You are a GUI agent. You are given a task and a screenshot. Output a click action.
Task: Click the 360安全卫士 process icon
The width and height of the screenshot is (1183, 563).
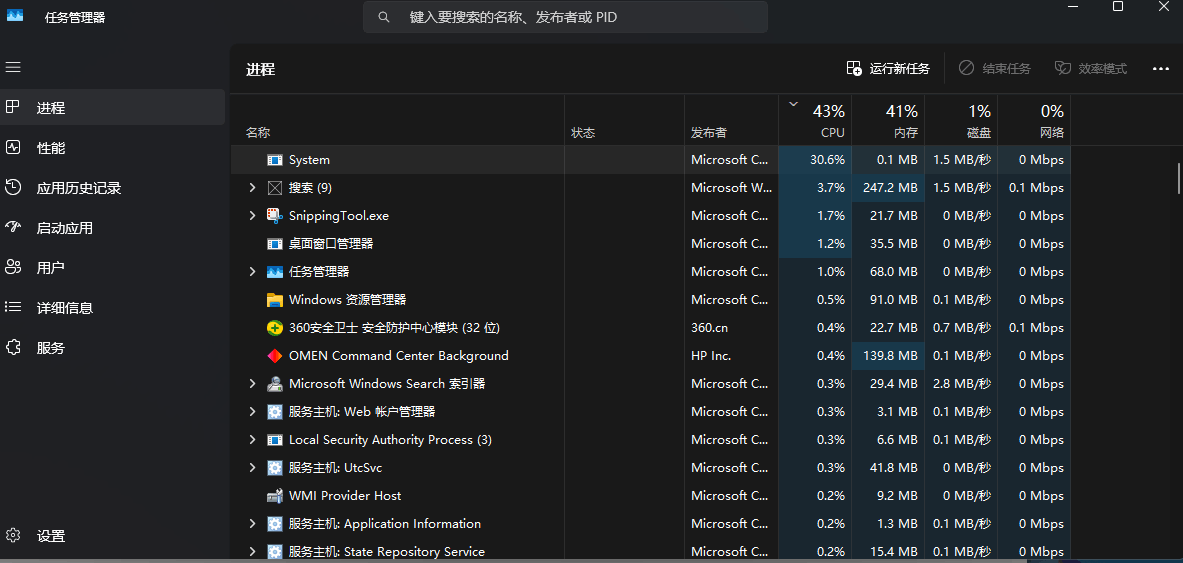click(x=275, y=328)
